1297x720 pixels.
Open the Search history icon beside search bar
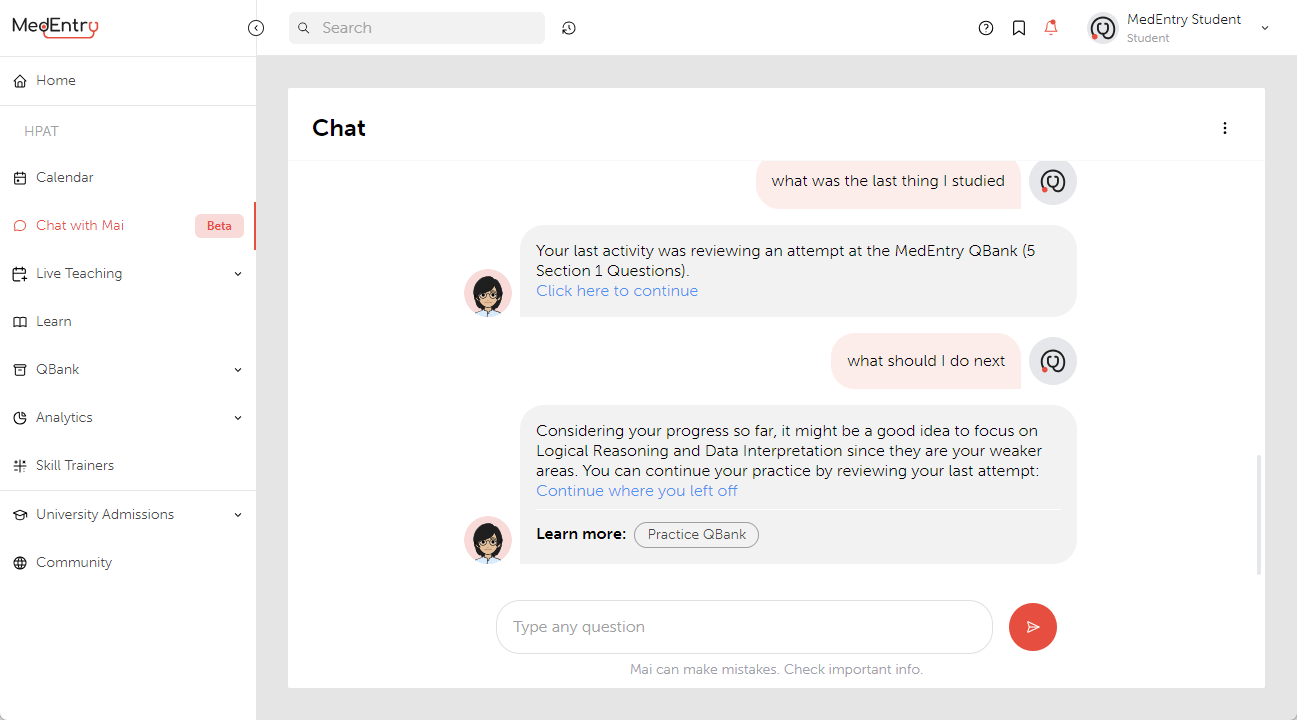[568, 27]
